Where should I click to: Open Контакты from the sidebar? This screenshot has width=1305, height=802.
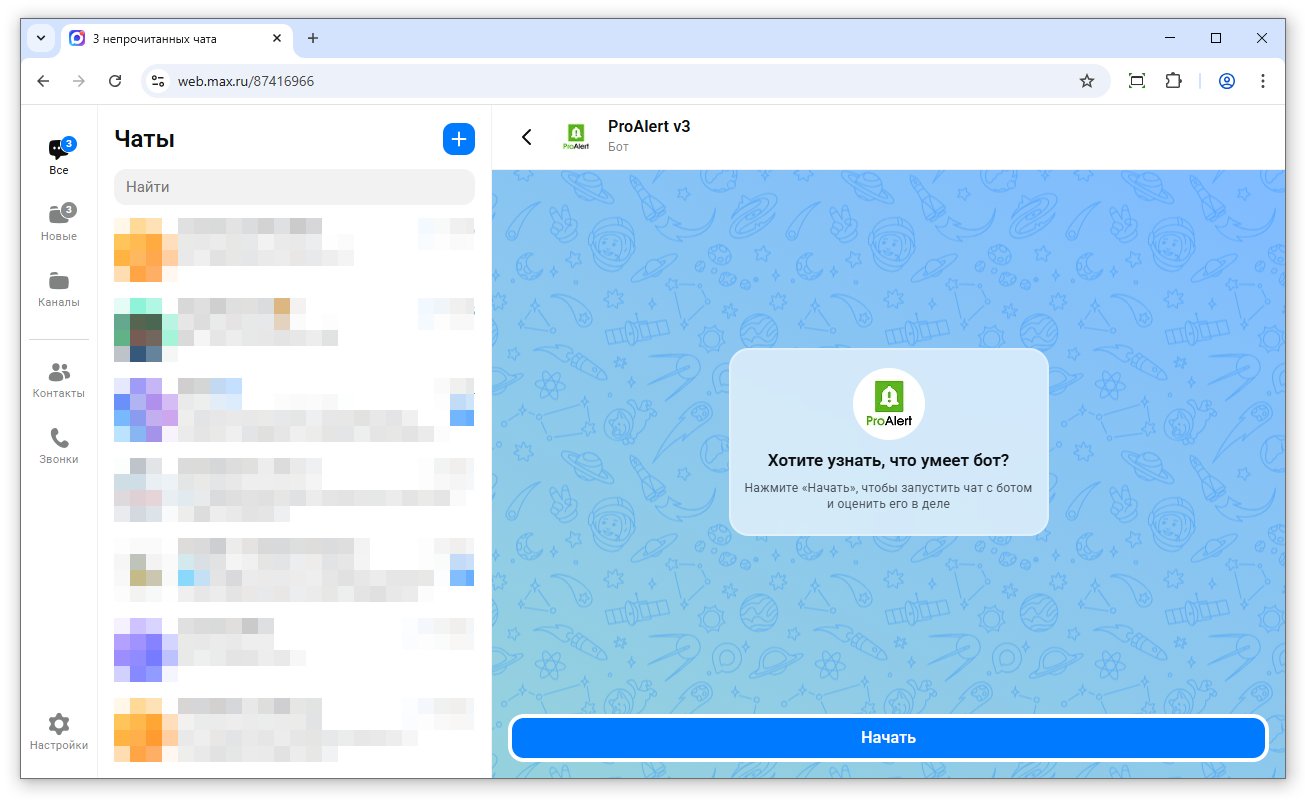(x=59, y=380)
